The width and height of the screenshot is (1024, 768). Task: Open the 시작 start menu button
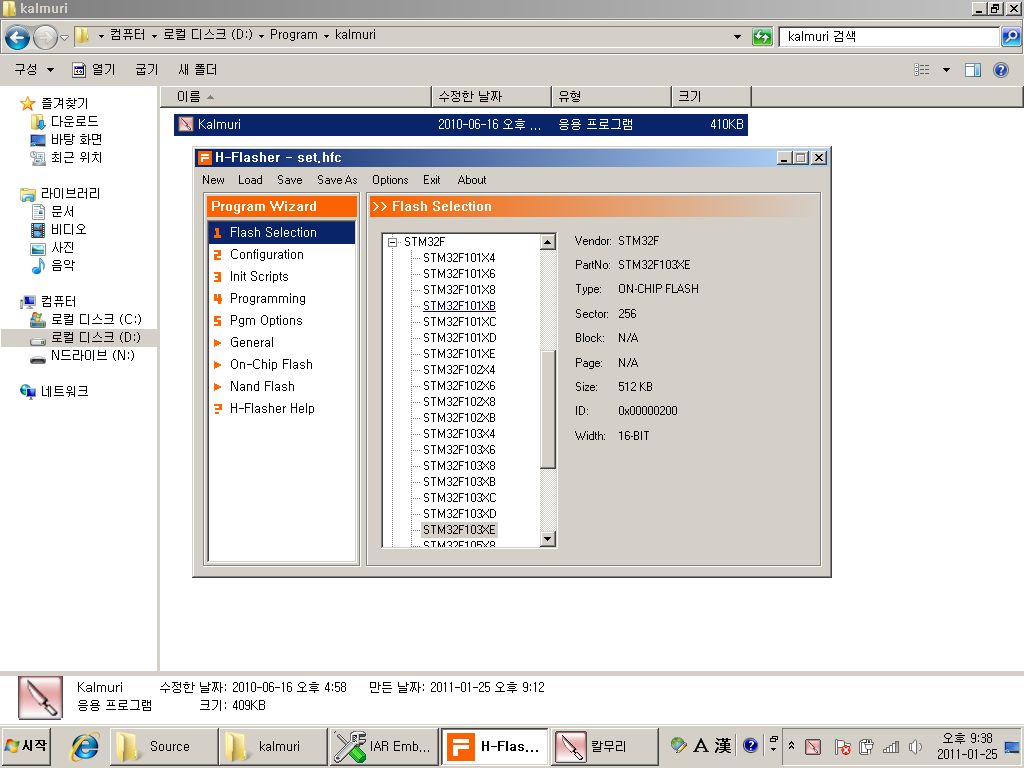pos(26,746)
